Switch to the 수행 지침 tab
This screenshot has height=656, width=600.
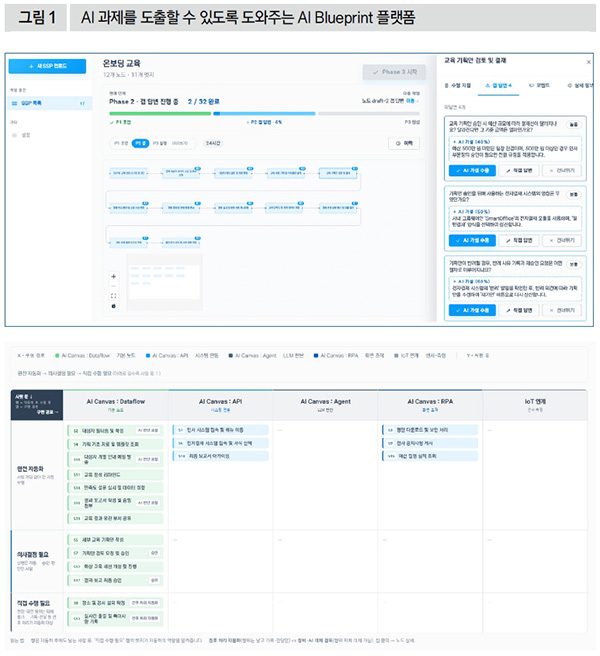[458, 85]
